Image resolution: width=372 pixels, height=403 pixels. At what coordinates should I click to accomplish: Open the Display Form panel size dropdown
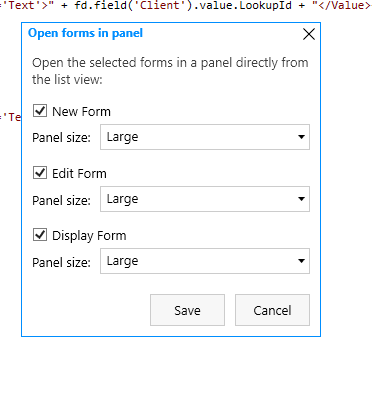tap(205, 261)
